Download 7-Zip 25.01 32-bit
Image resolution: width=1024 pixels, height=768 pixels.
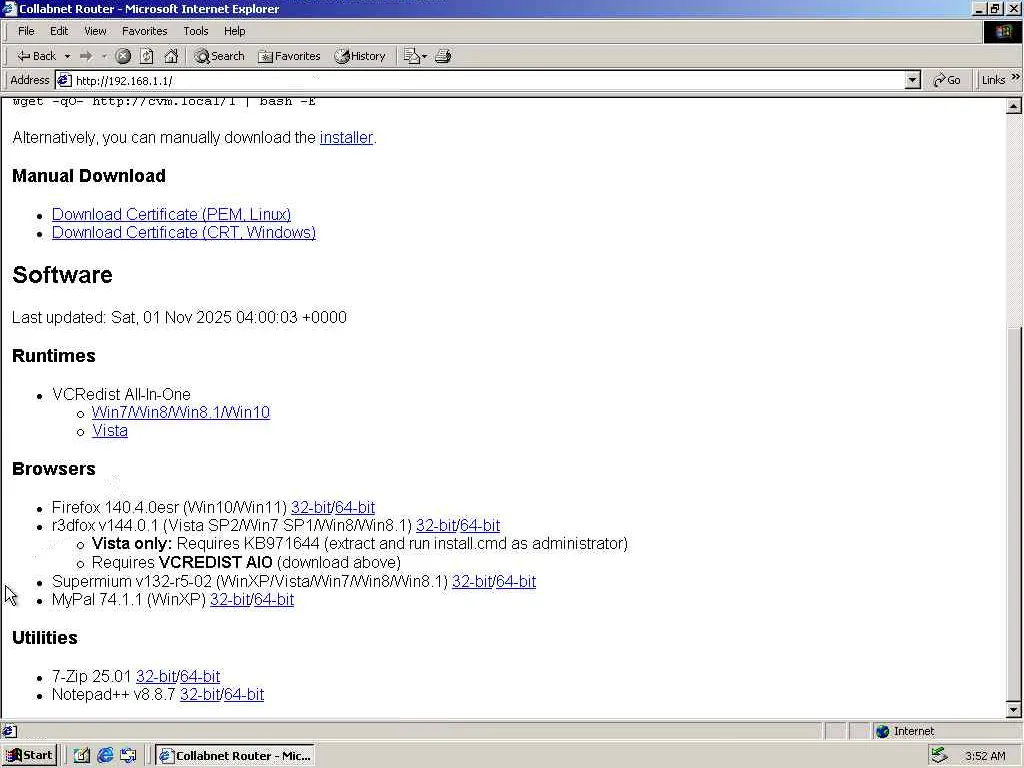tap(156, 677)
